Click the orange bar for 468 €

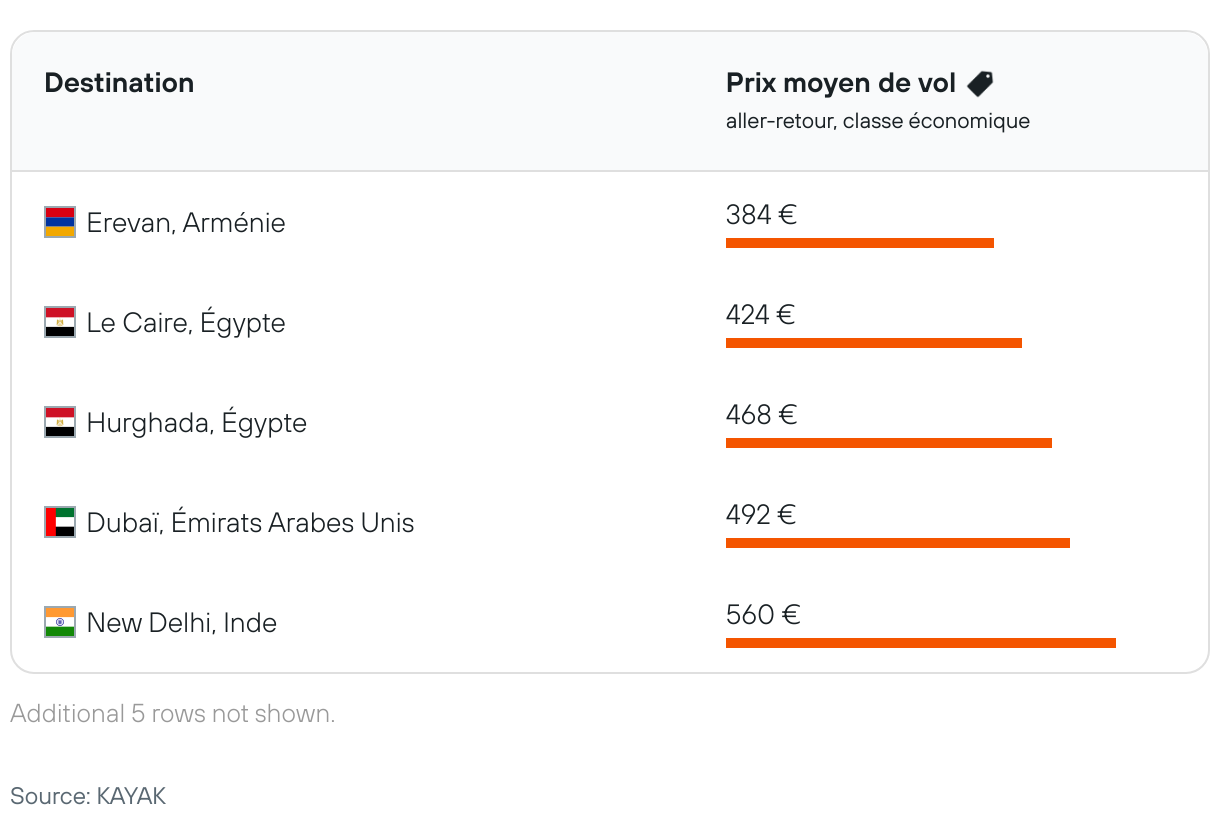(889, 443)
